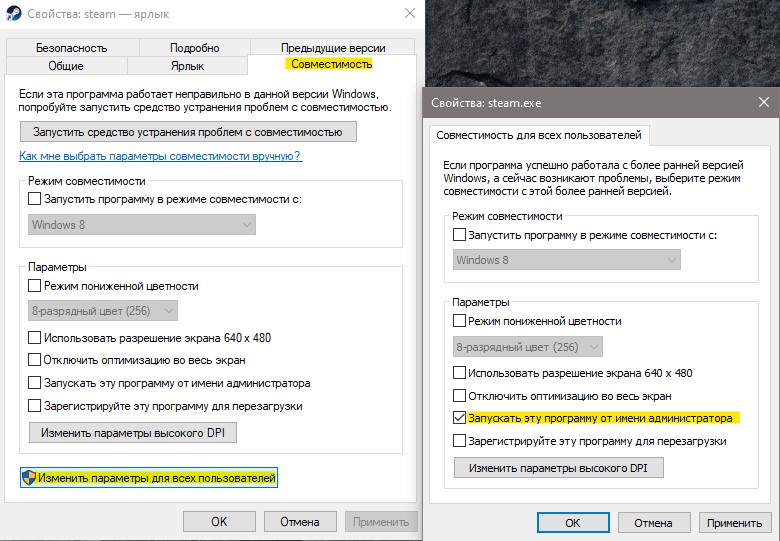Open the Ярлык tab
The height and width of the screenshot is (541, 780).
(x=187, y=66)
